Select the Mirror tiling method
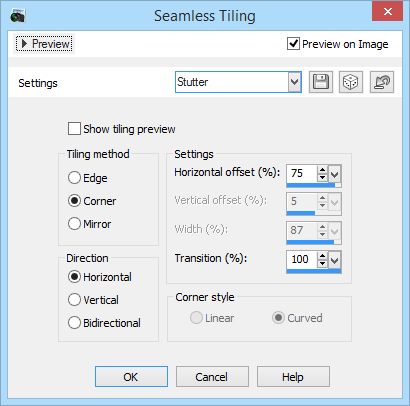410x406 pixels. tap(74, 224)
